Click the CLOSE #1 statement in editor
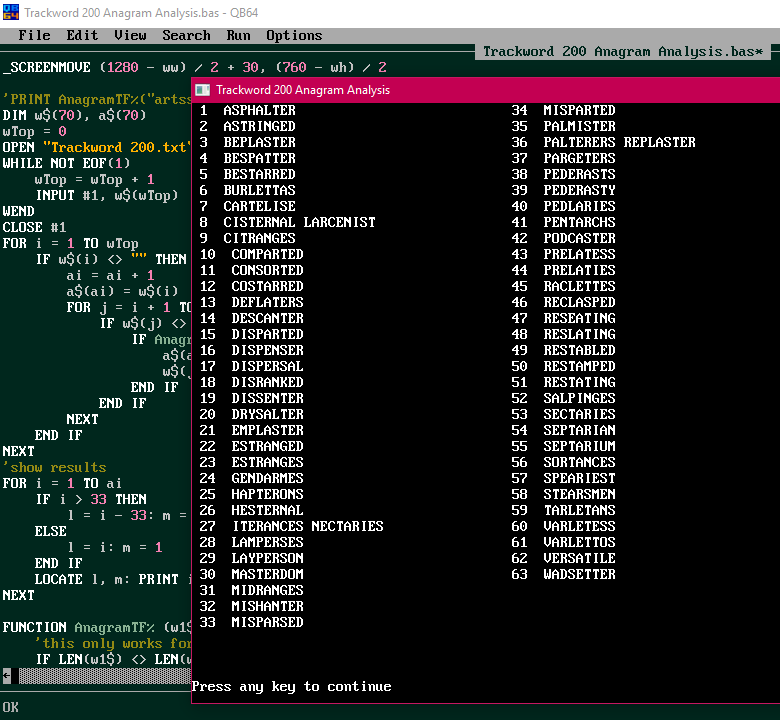The width and height of the screenshot is (780, 720). pyautogui.click(x=34, y=227)
